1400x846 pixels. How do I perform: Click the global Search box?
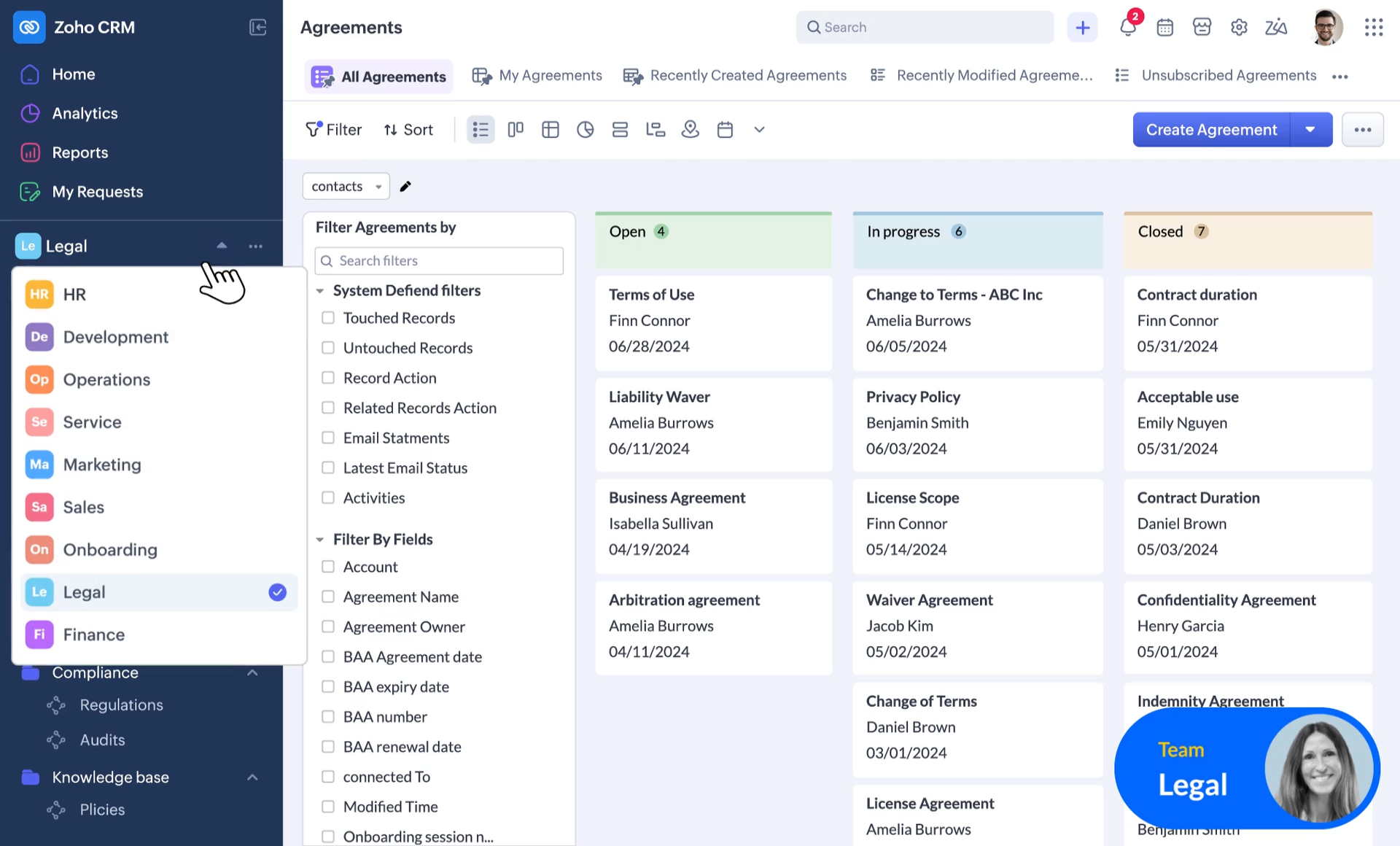(925, 28)
